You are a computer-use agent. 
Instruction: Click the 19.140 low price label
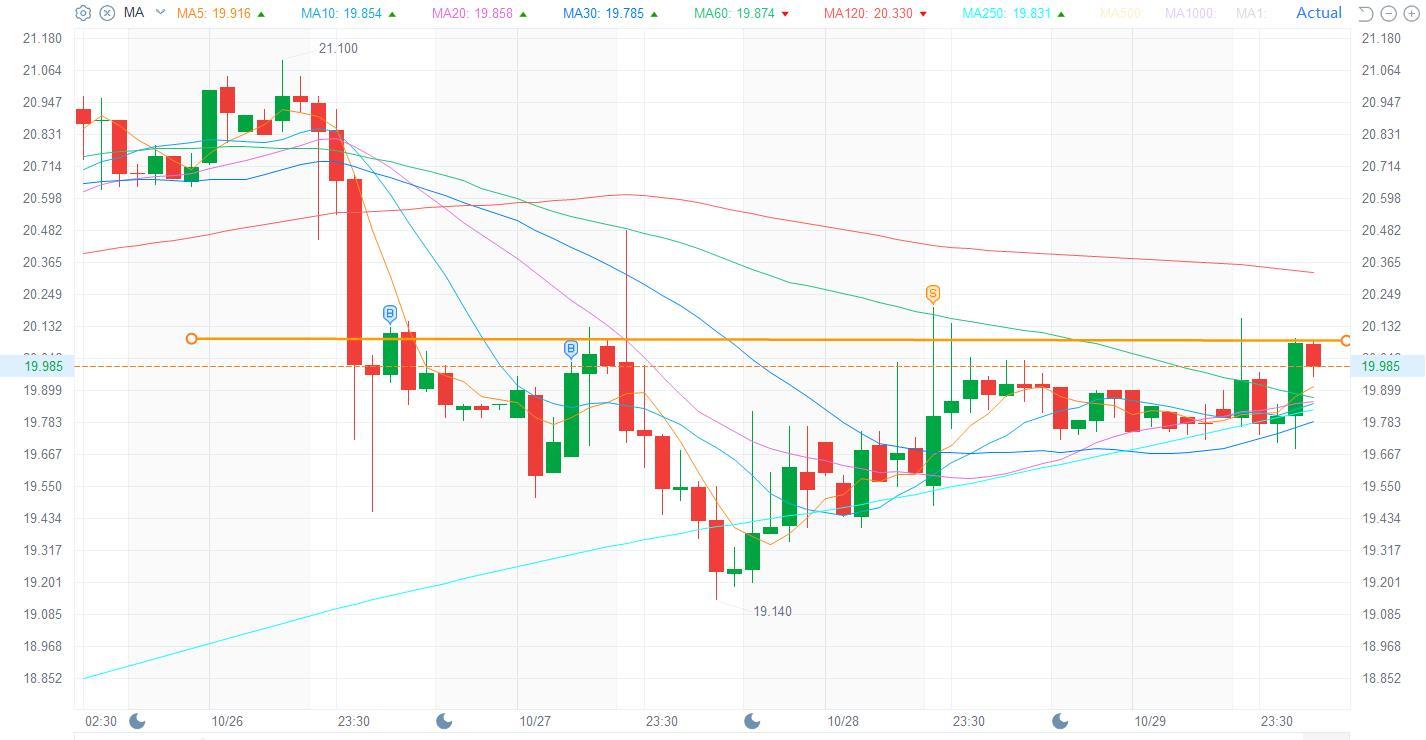click(x=772, y=611)
